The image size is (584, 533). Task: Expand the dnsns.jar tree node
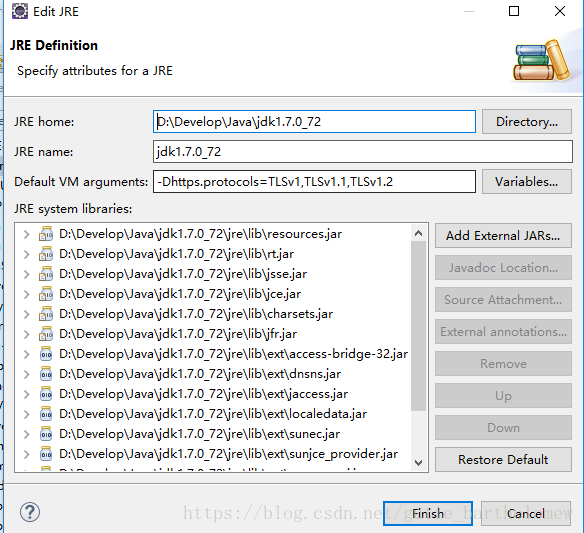[x=26, y=374]
